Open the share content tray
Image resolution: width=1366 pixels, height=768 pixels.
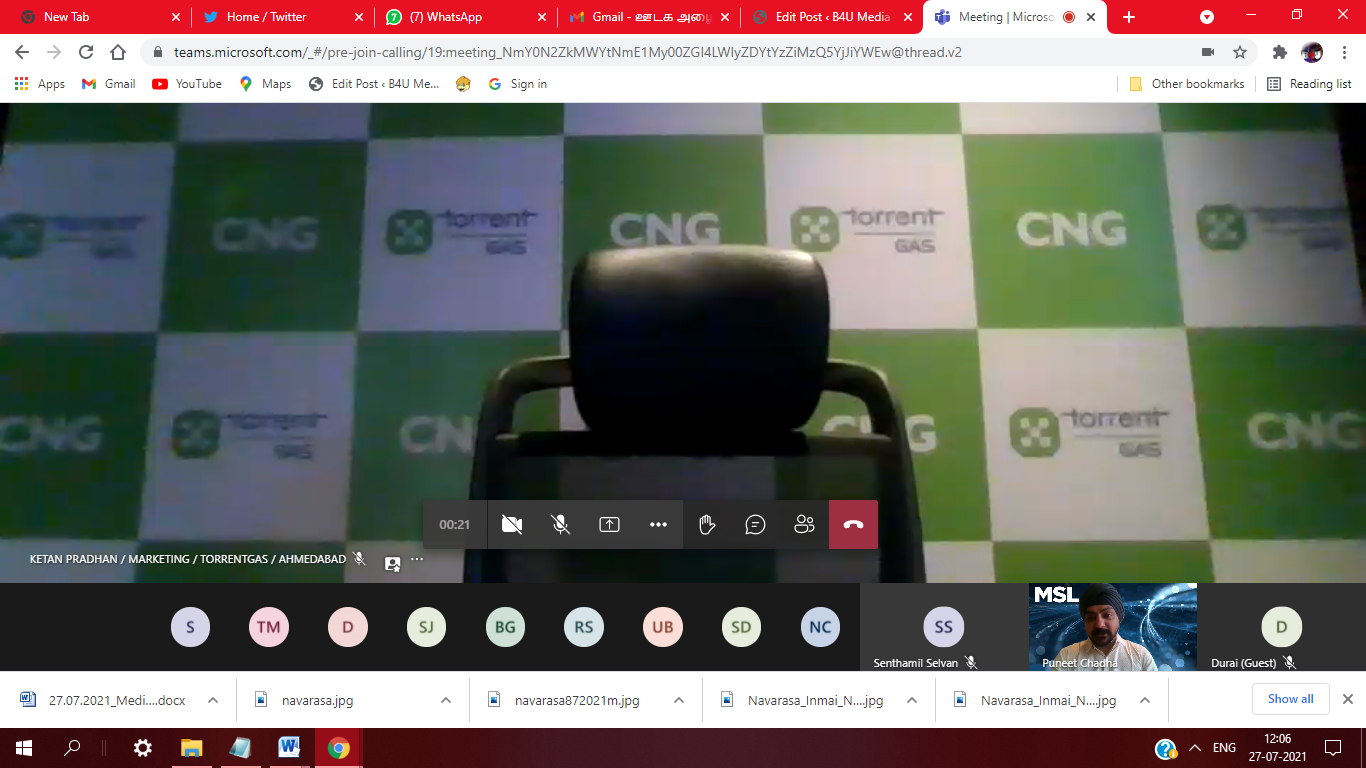coord(610,525)
